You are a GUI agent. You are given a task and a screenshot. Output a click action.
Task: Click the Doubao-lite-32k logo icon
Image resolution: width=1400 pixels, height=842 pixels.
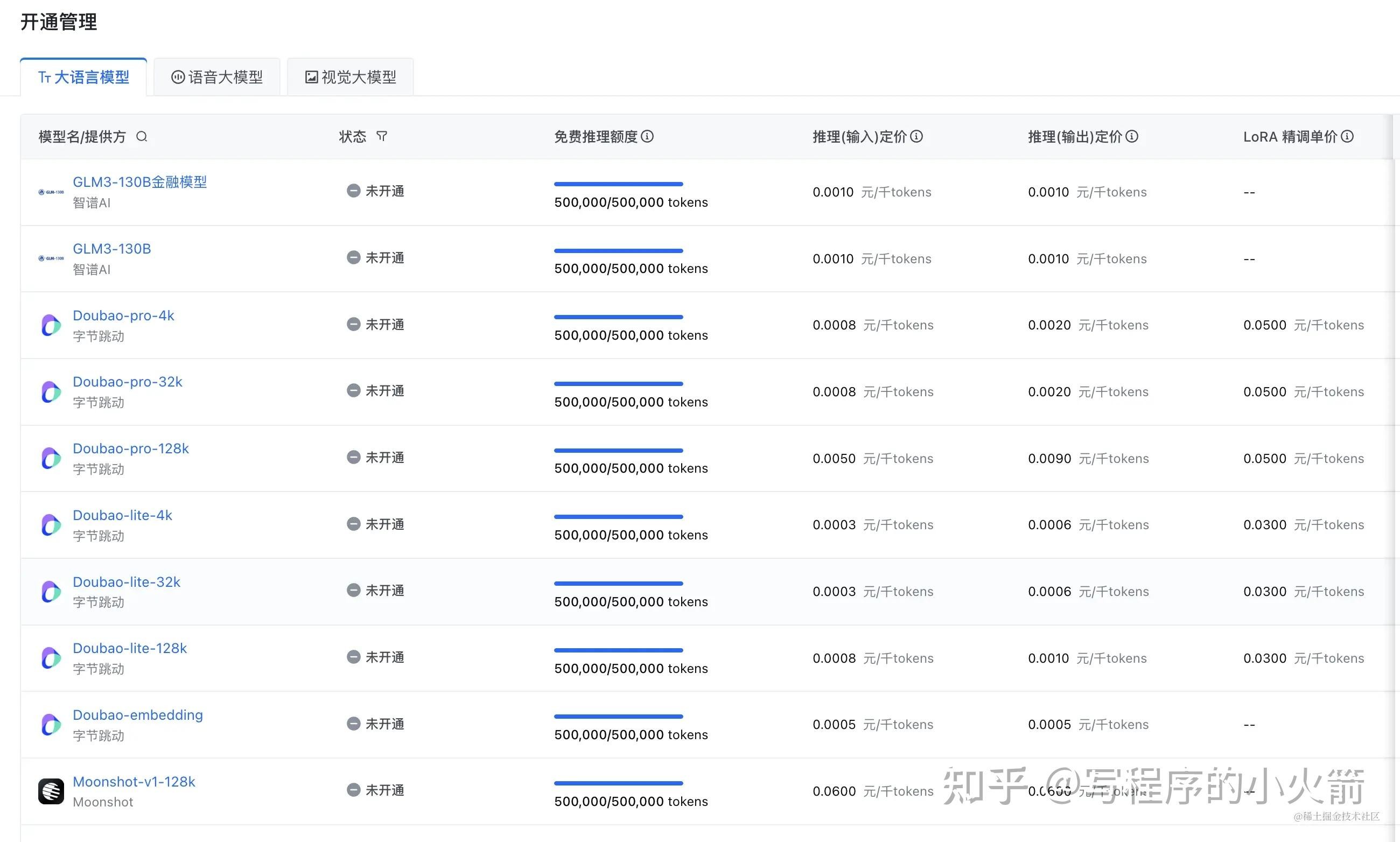51,592
